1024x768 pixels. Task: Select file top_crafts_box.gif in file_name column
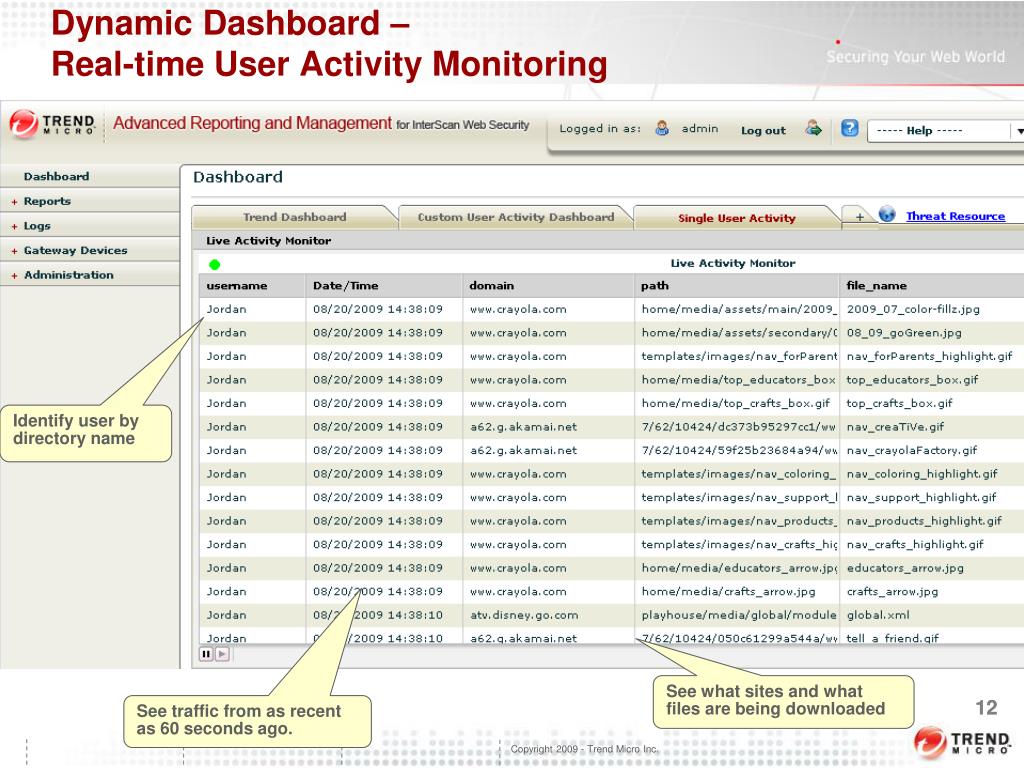(899, 403)
